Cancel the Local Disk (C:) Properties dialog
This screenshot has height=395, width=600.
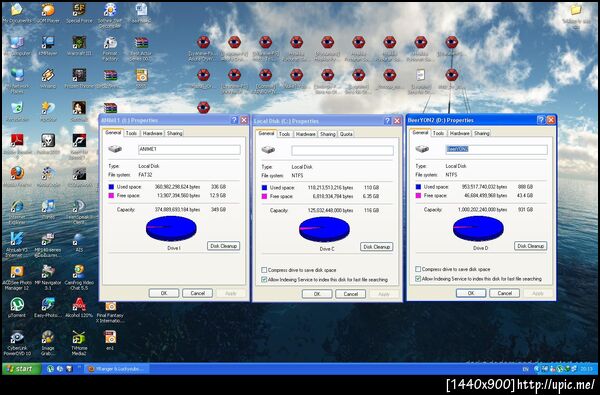point(351,294)
